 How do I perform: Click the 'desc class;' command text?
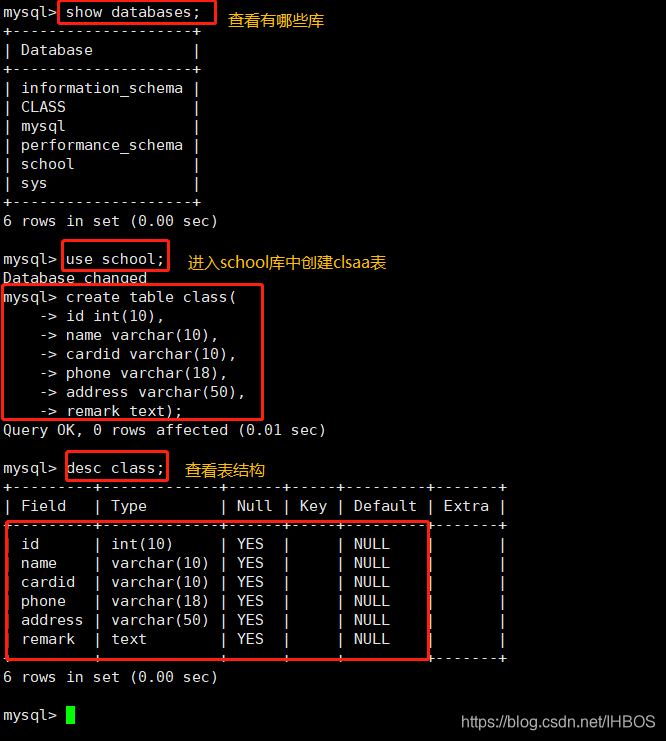click(116, 468)
